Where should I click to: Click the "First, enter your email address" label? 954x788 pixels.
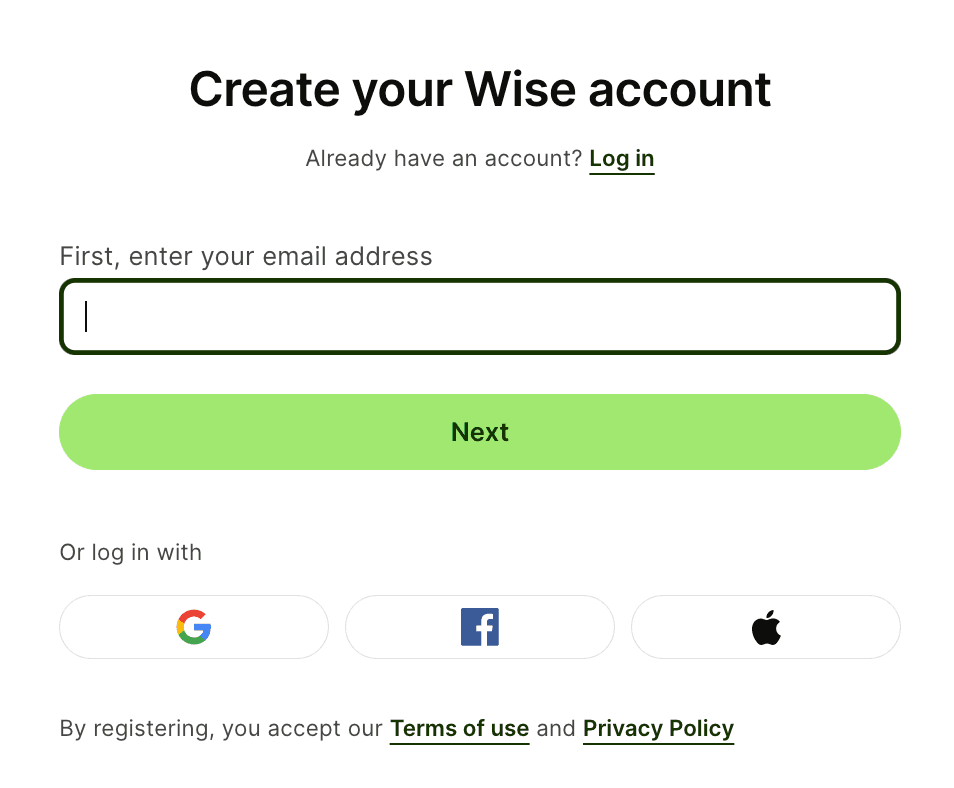point(246,257)
